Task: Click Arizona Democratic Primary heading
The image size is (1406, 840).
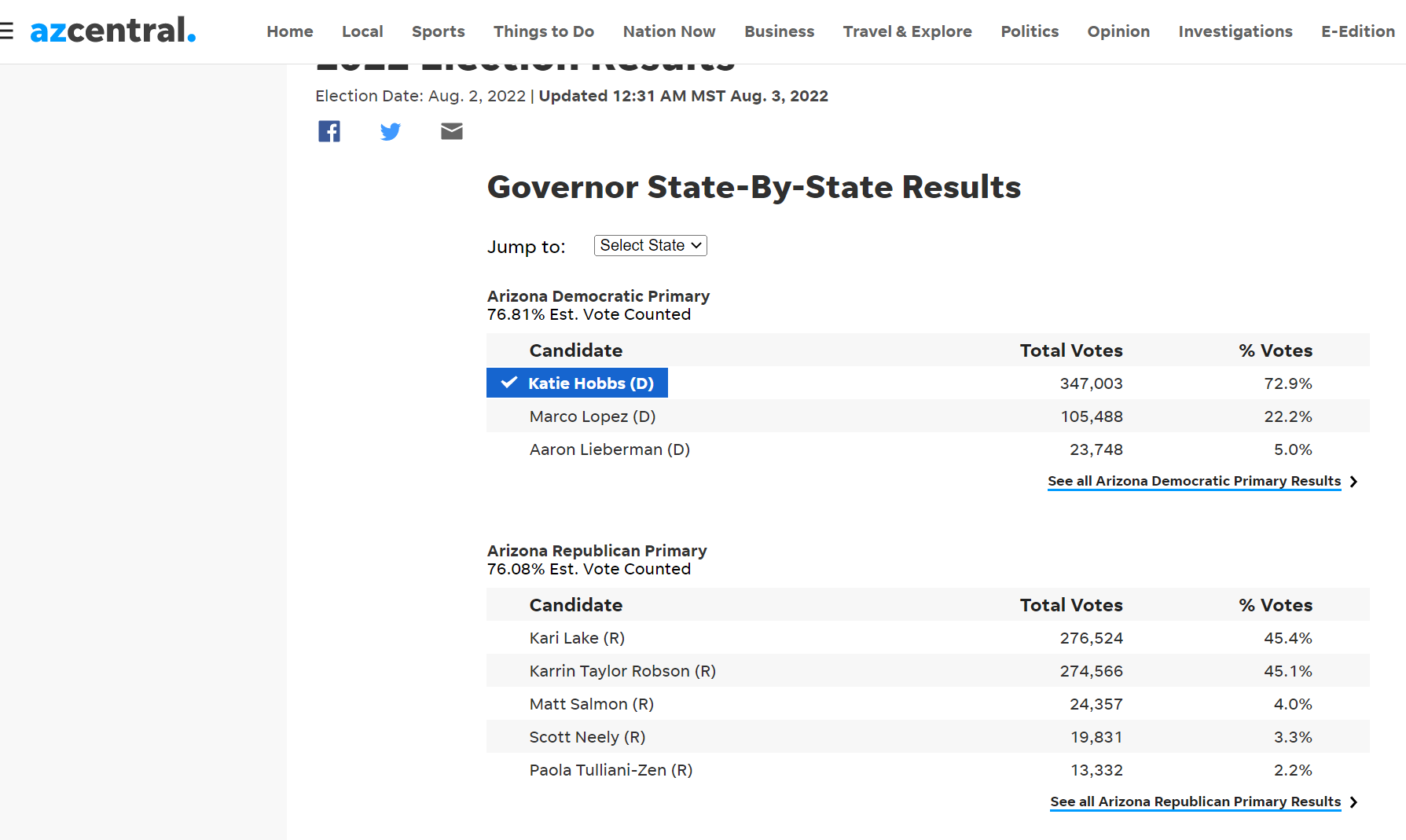Action: click(598, 296)
